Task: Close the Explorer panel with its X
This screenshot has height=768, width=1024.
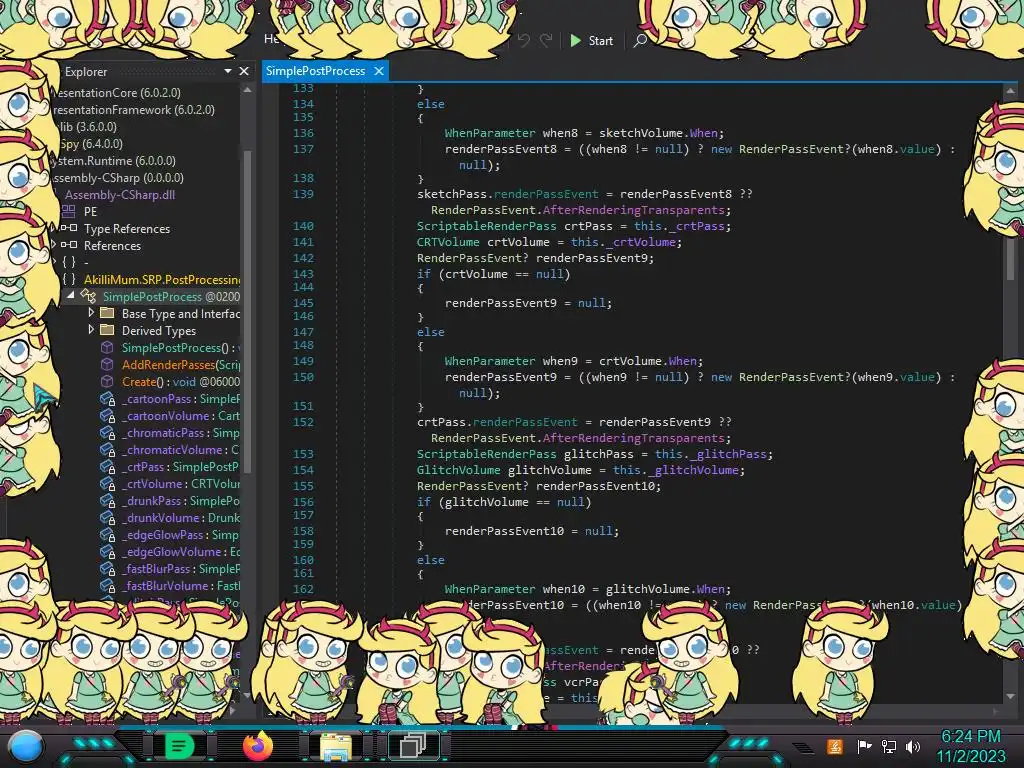Action: [x=244, y=71]
